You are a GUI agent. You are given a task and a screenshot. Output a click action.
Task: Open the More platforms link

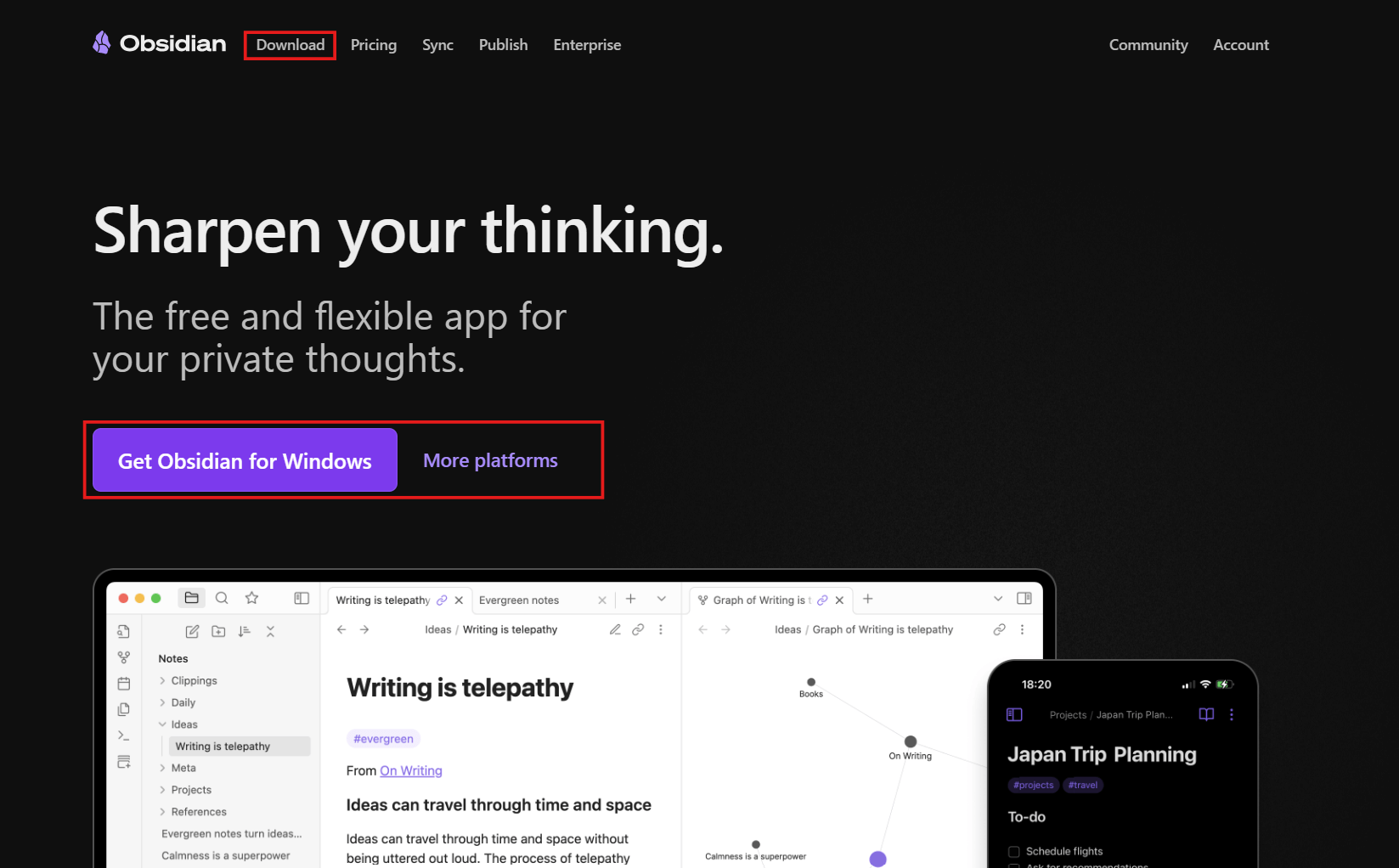490,460
